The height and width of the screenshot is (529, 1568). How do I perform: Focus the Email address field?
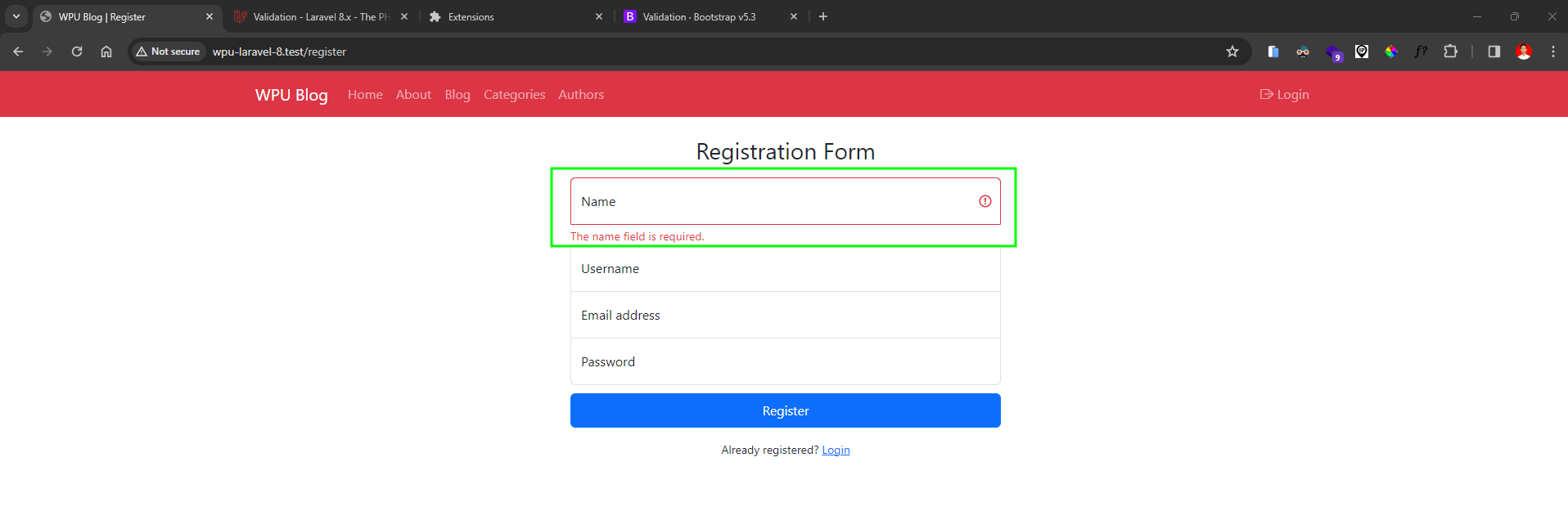[785, 316]
